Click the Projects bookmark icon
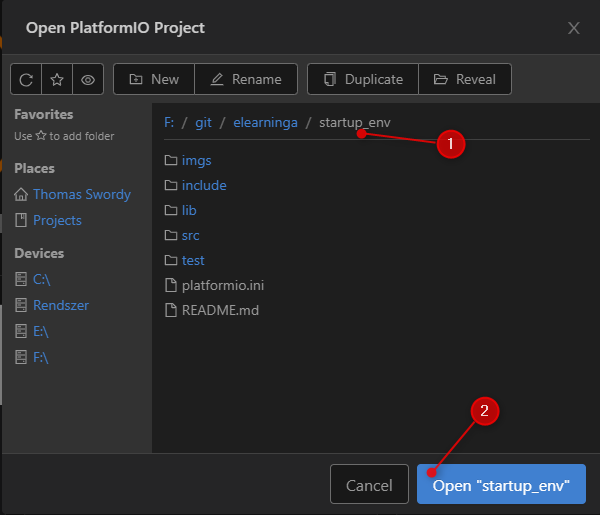 [x=21, y=220]
